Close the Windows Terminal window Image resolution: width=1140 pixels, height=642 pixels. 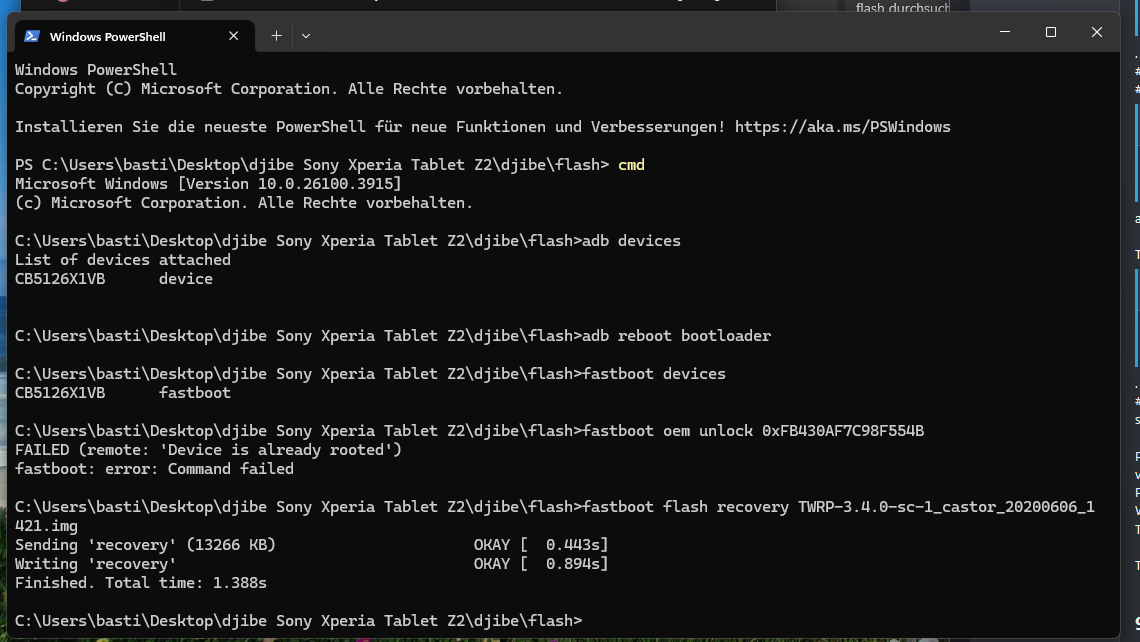[1097, 32]
